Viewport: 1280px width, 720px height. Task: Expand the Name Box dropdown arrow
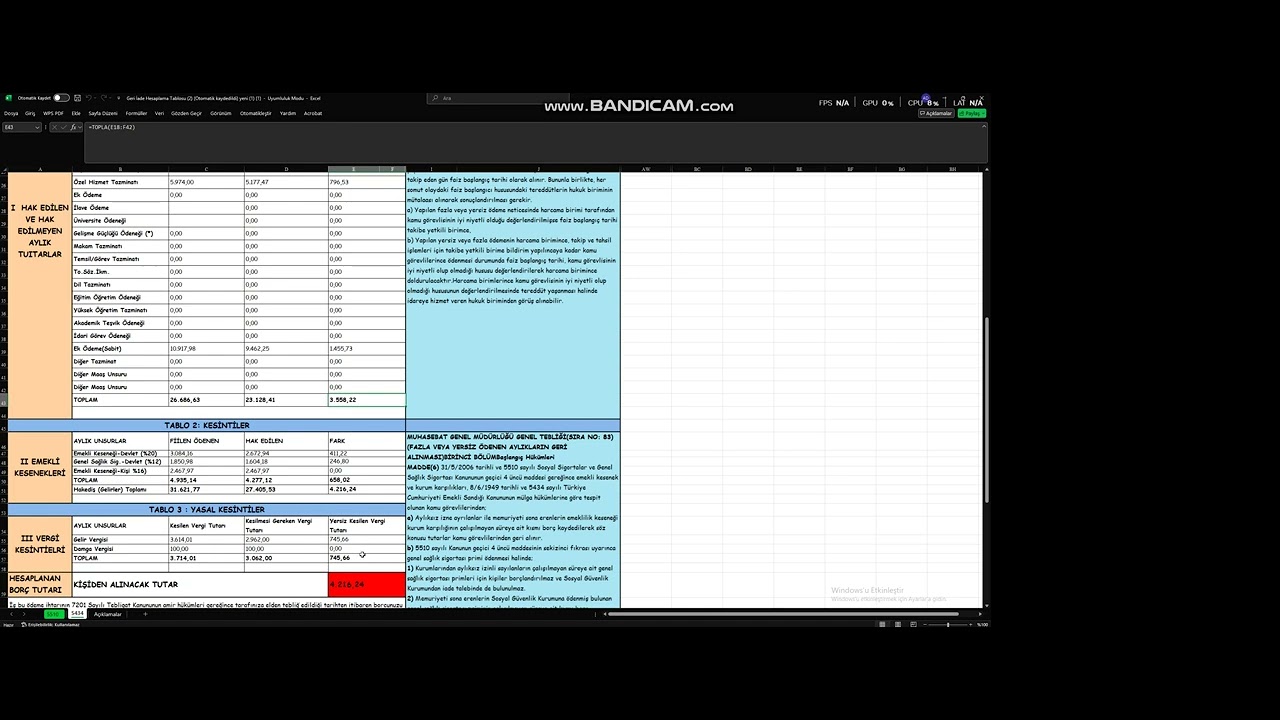click(38, 127)
